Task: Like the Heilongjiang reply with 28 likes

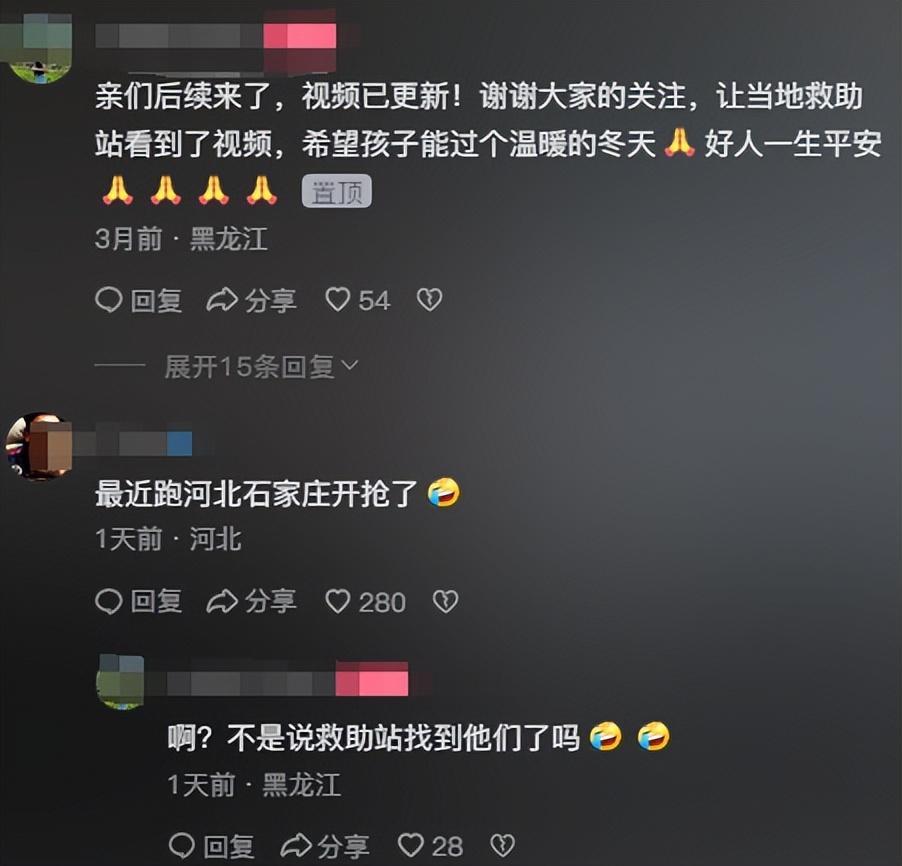Action: [430, 846]
